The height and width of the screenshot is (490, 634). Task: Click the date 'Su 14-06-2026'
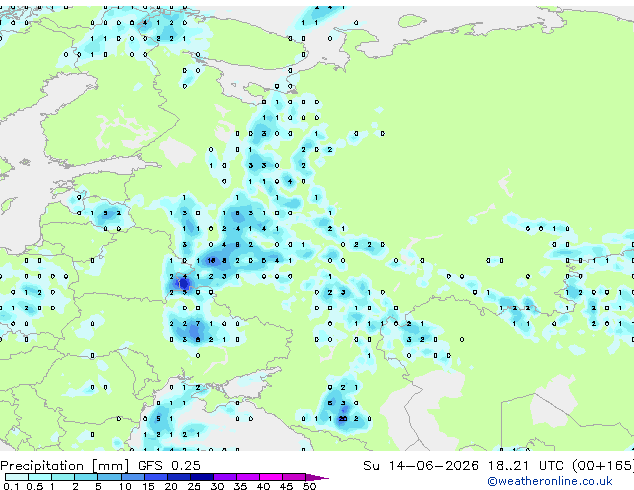(421, 466)
